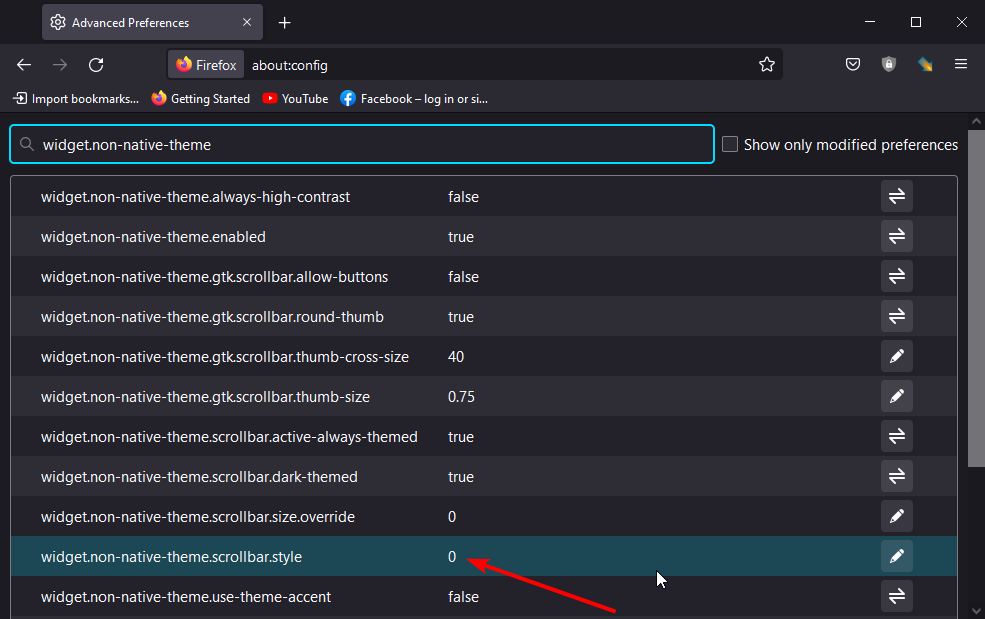Toggle widget.non-native-theme.enabled preference
The height and width of the screenshot is (619, 985).
896,236
